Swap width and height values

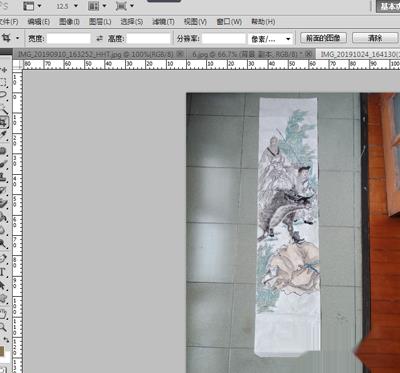click(99, 39)
